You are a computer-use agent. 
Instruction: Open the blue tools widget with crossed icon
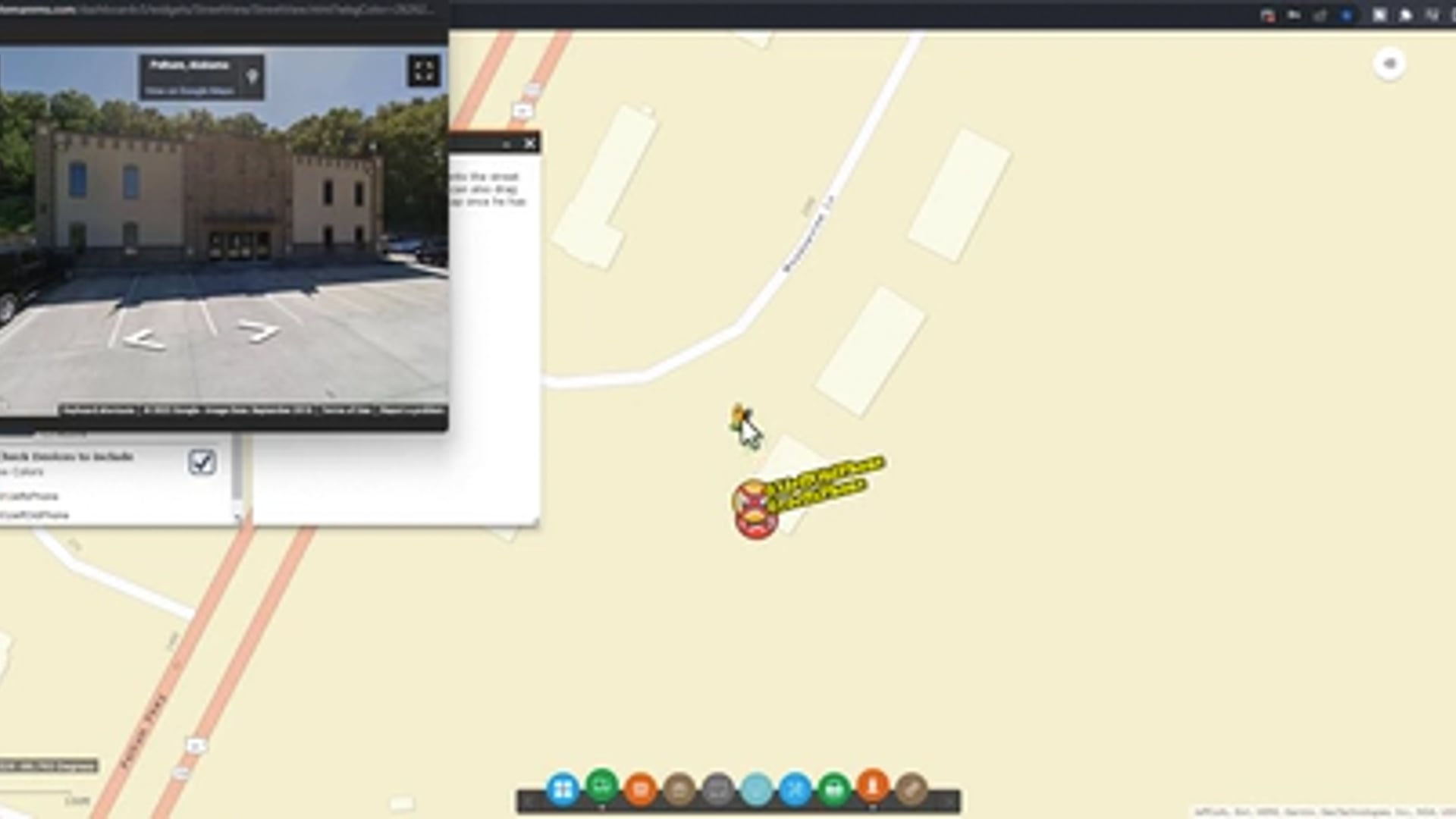795,790
